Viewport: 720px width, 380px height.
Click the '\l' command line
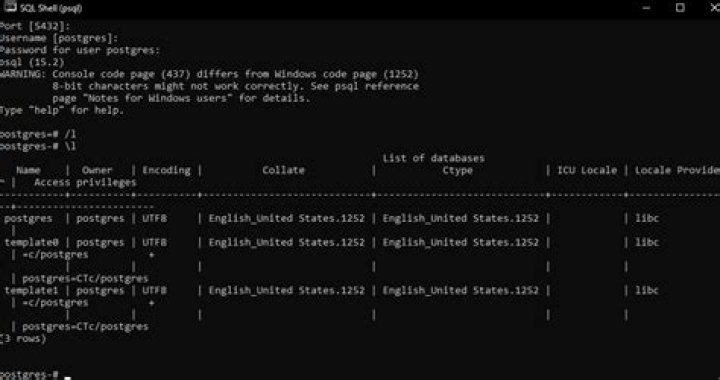coord(38,147)
